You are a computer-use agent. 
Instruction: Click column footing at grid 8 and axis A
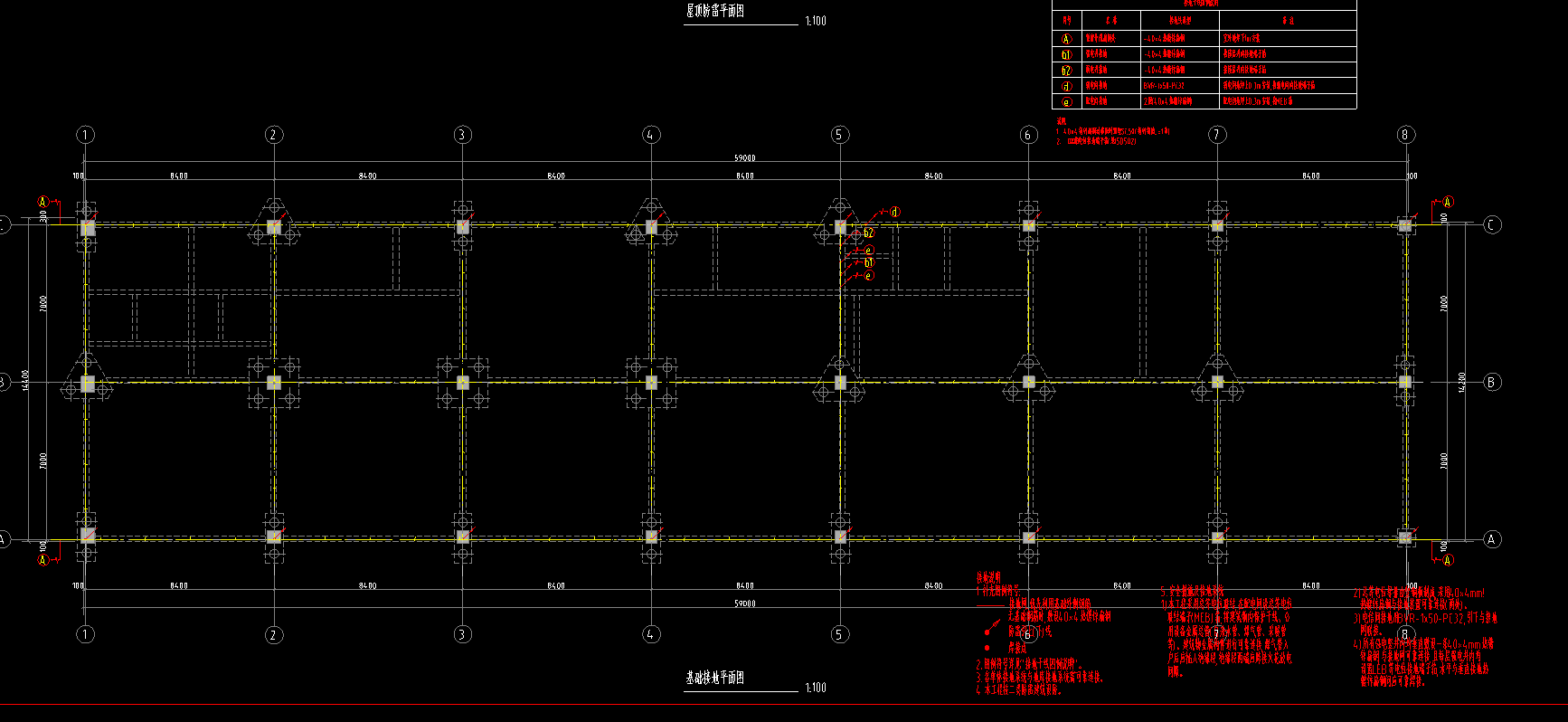pyautogui.click(x=1404, y=537)
